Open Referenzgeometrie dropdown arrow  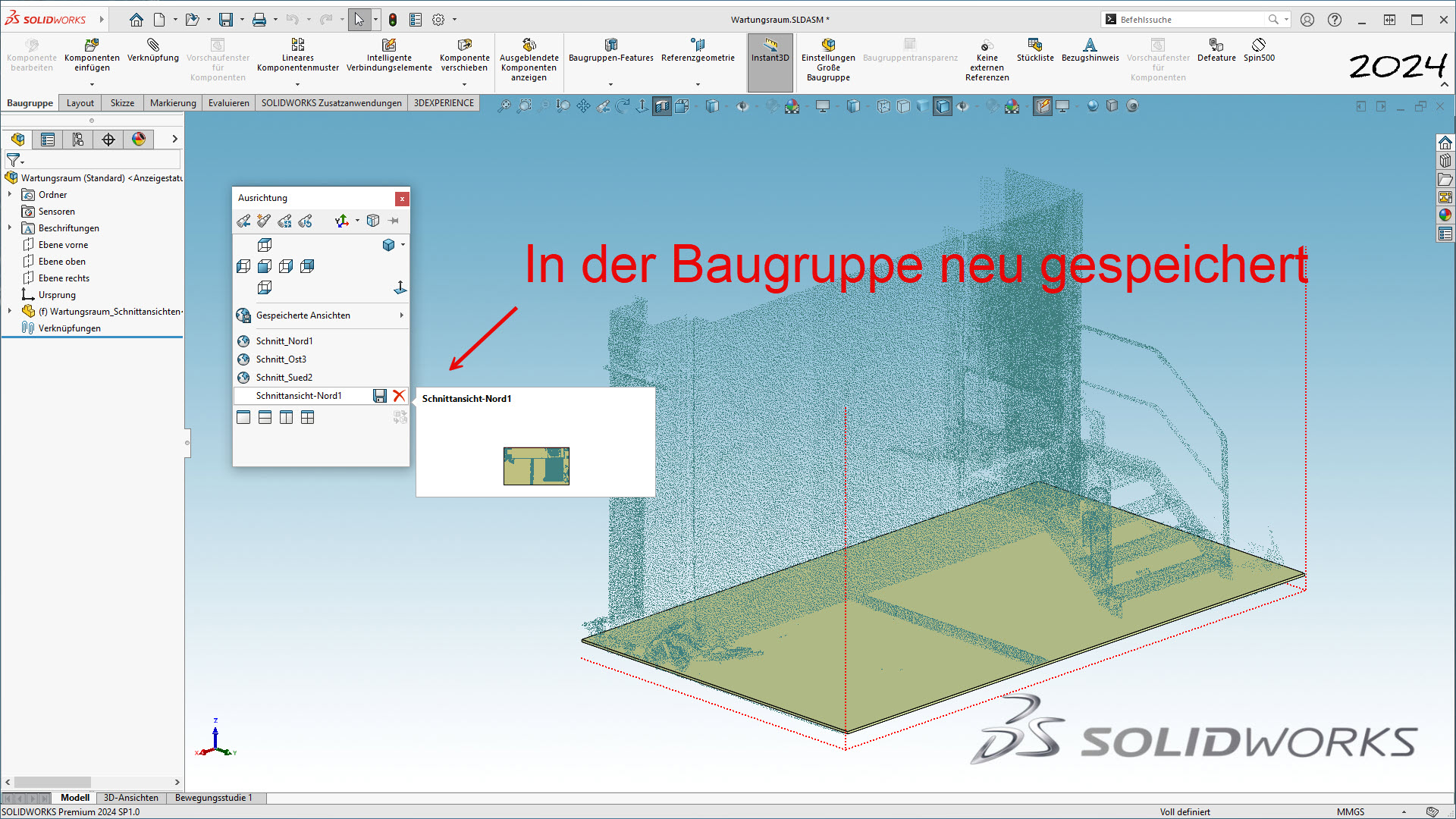tap(698, 84)
